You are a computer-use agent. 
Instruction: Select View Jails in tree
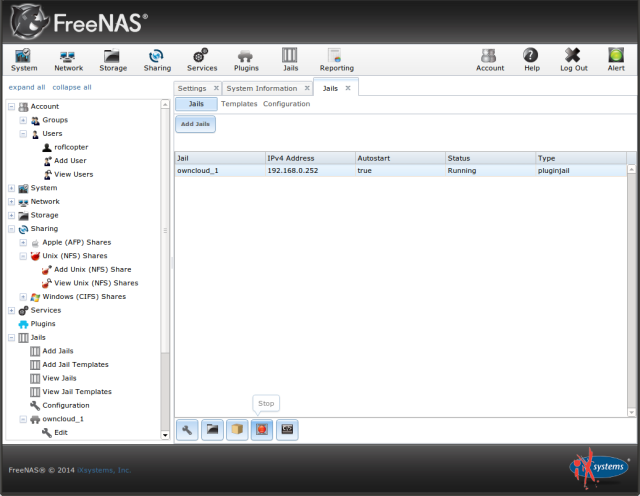[53, 378]
